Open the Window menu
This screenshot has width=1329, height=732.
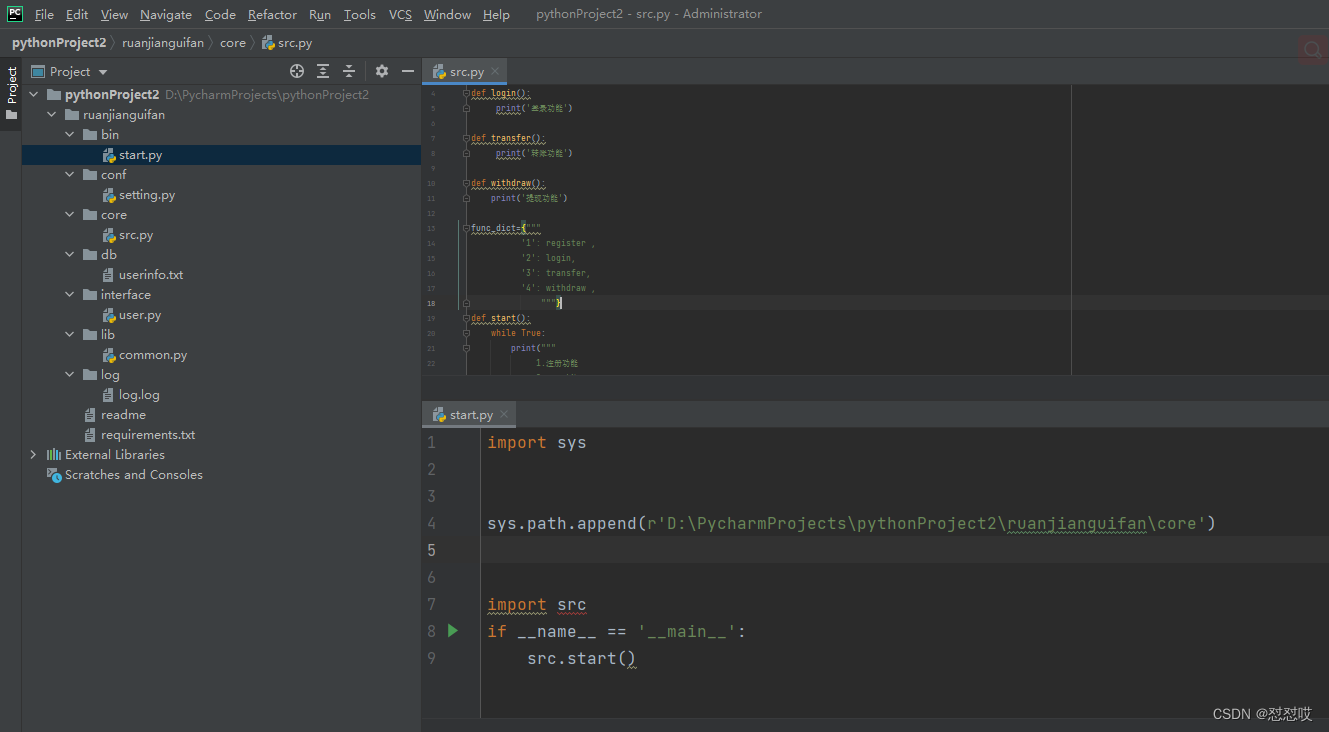click(x=447, y=14)
